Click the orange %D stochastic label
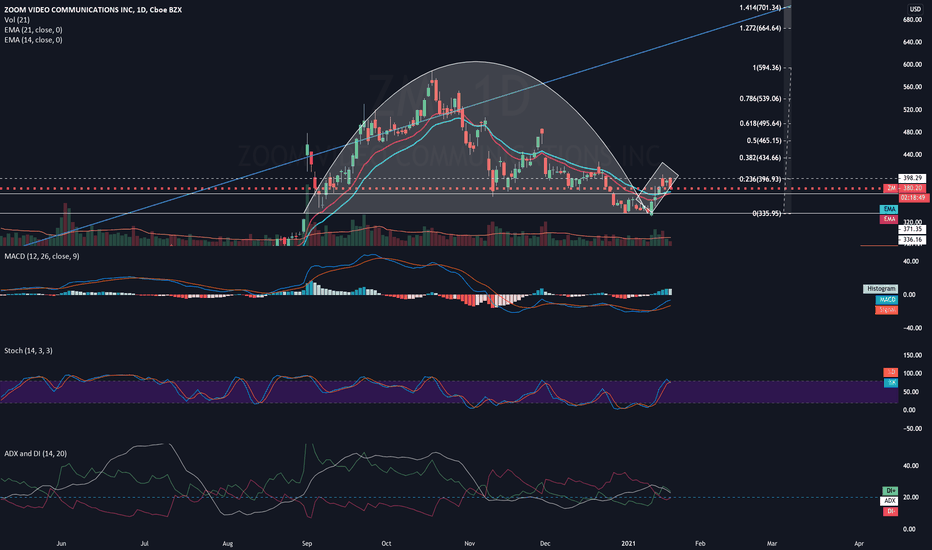The height and width of the screenshot is (550, 932). pyautogui.click(x=890, y=372)
